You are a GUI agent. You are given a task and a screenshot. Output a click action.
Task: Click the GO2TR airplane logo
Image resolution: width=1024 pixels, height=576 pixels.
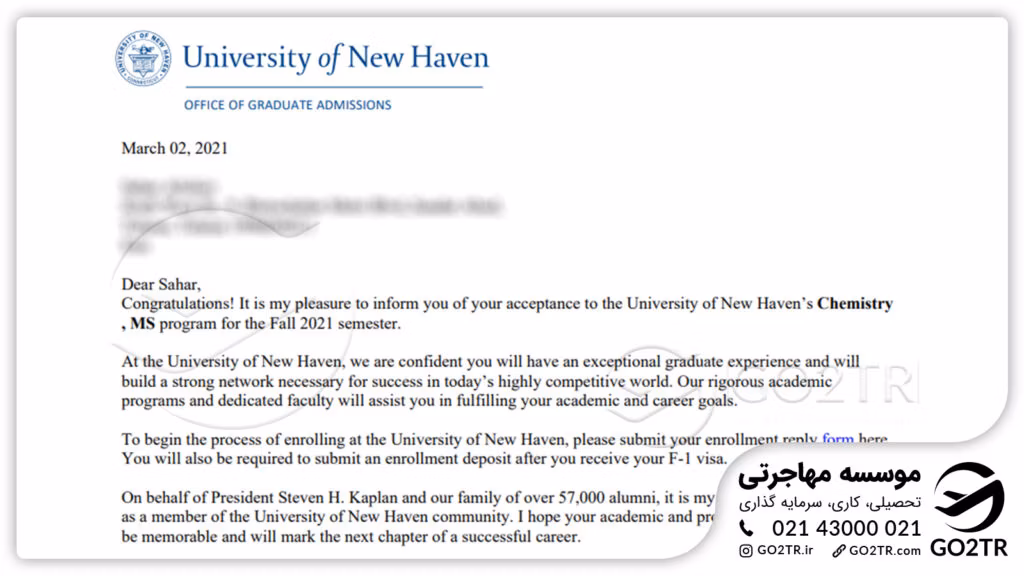click(968, 497)
